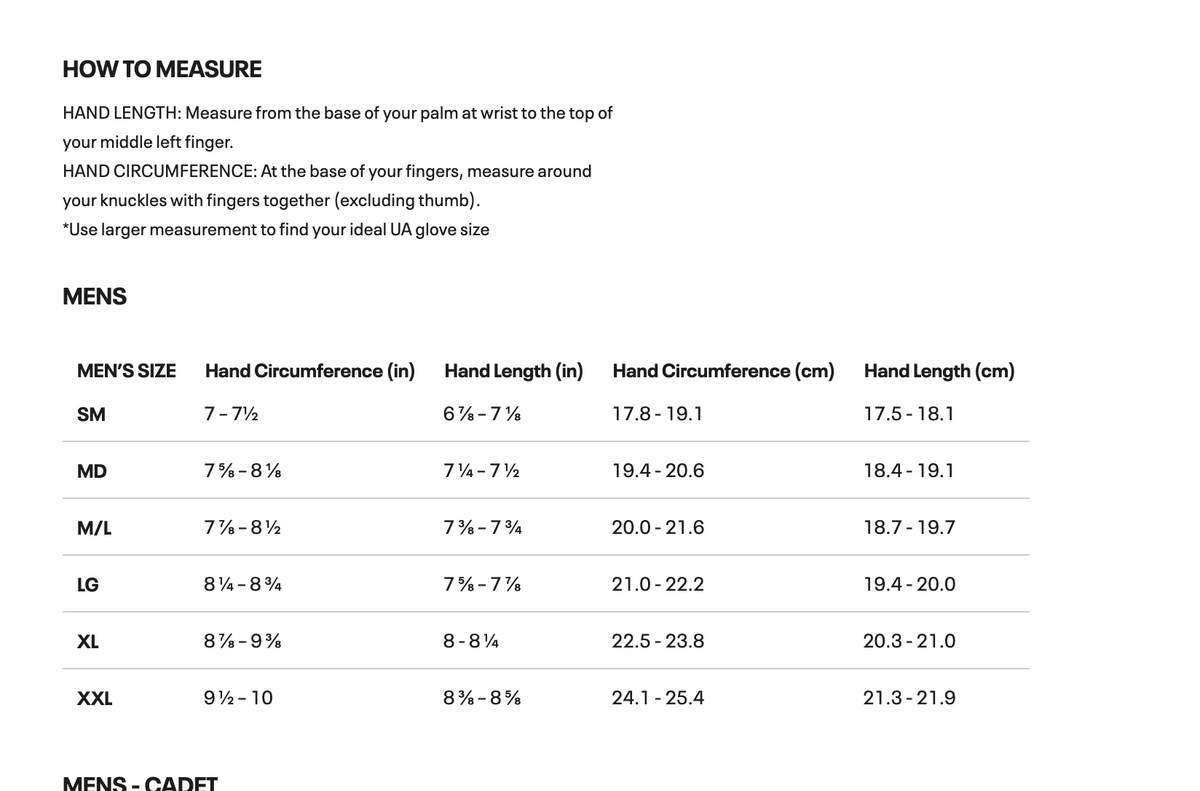The height and width of the screenshot is (791, 1200).
Task: Click the M/L size row label
Action: pyautogui.click(x=94, y=528)
